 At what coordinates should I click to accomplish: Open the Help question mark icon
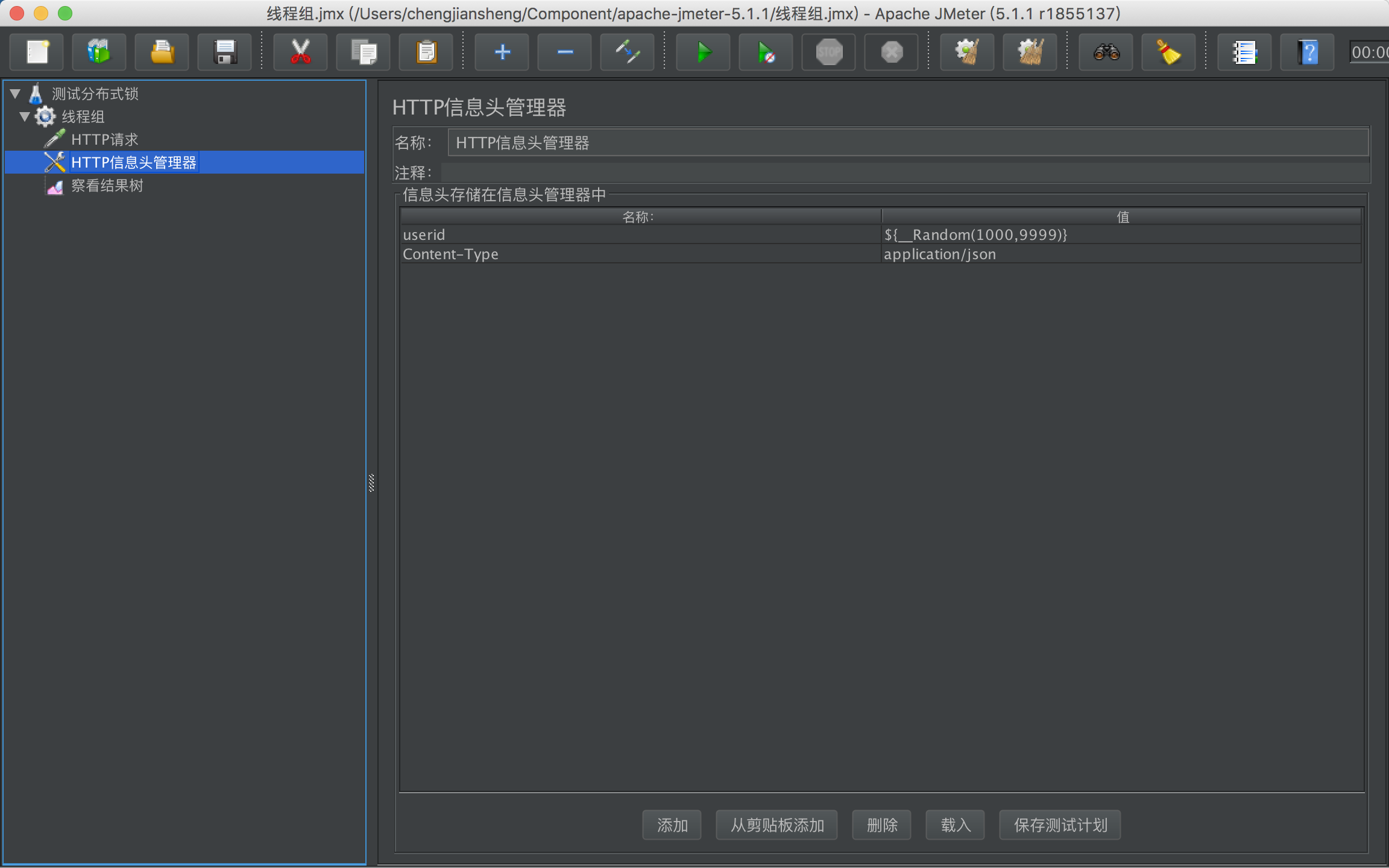[1307, 52]
